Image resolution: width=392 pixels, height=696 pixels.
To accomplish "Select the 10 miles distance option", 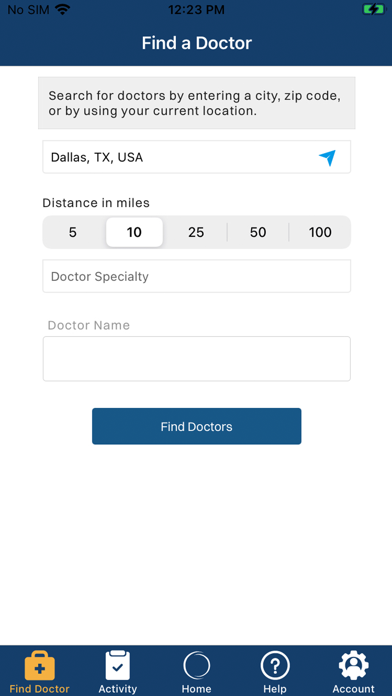I will (134, 232).
